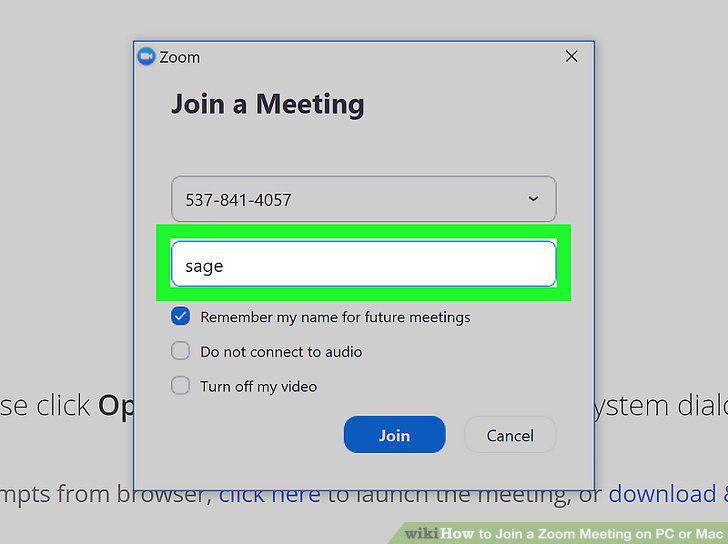Close the Join a Meeting dialog
Viewport: 728px width, 544px height.
pyautogui.click(x=571, y=57)
